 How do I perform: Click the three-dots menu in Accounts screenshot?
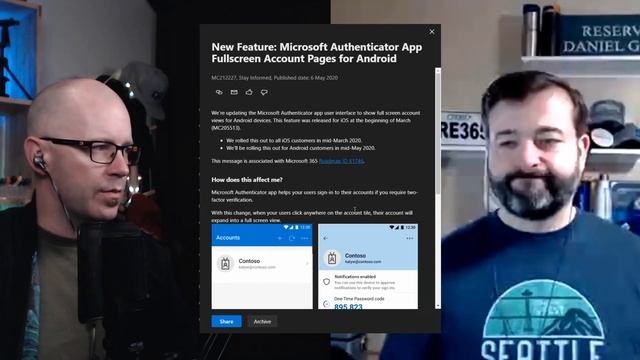coord(304,238)
